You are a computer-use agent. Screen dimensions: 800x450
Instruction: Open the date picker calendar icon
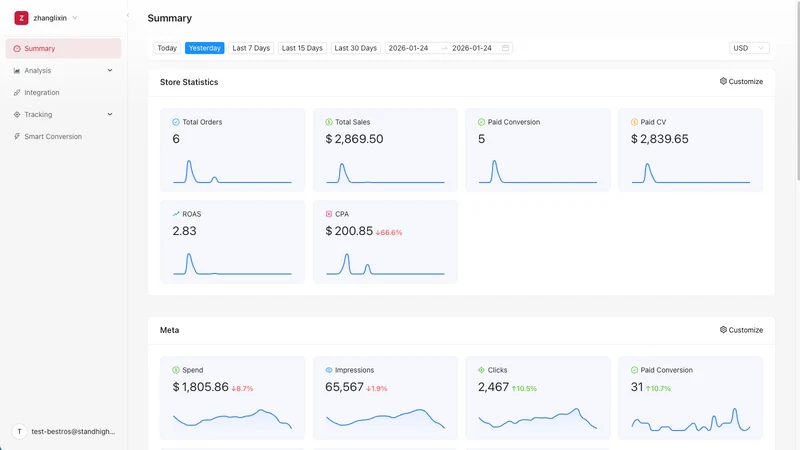coord(506,48)
